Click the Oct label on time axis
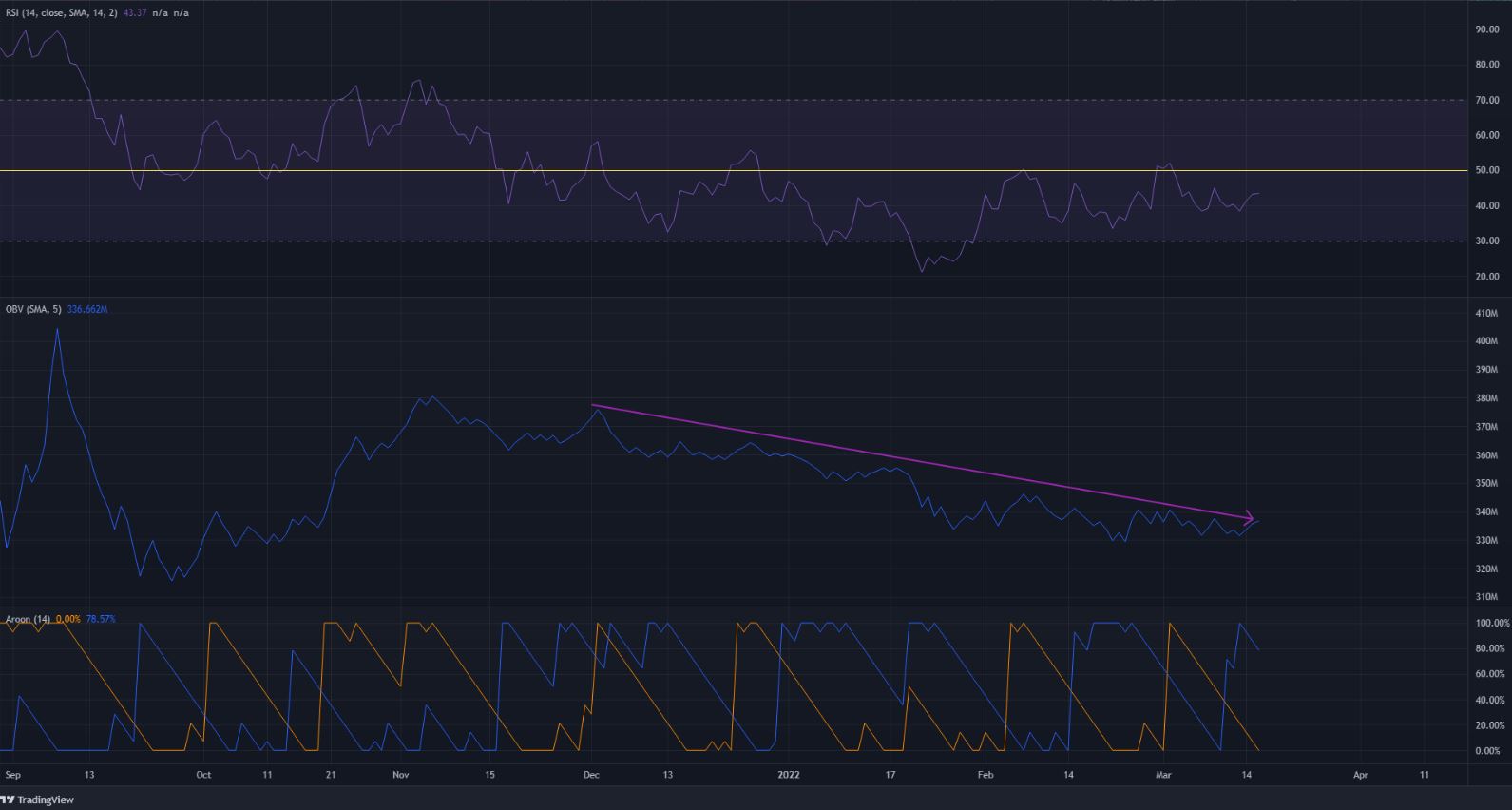1512x810 pixels. (202, 775)
